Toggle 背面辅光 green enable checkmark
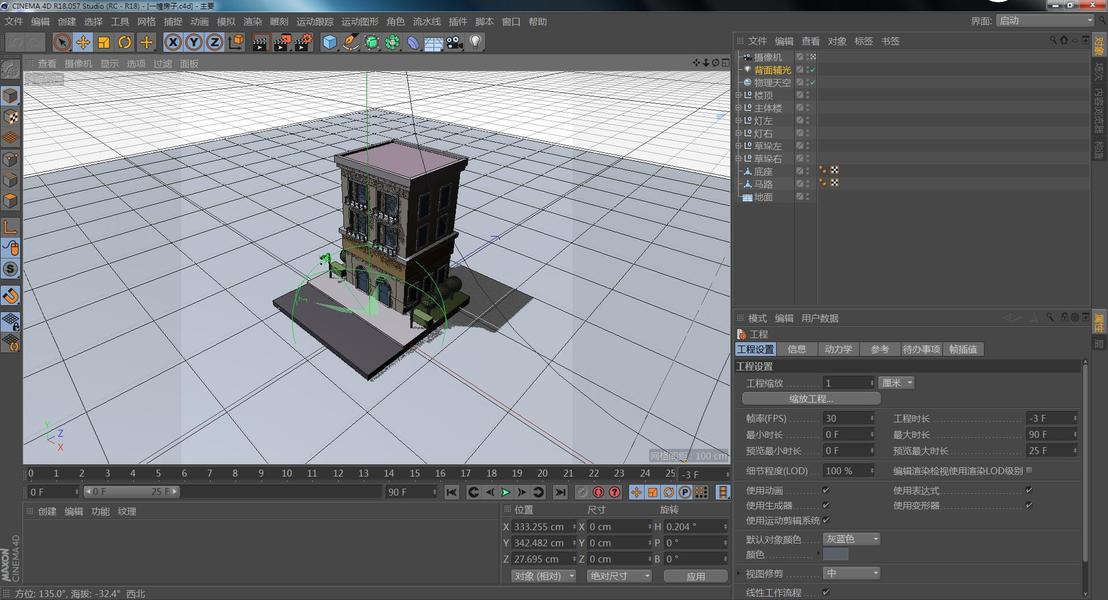The height and width of the screenshot is (600, 1108). (813, 70)
